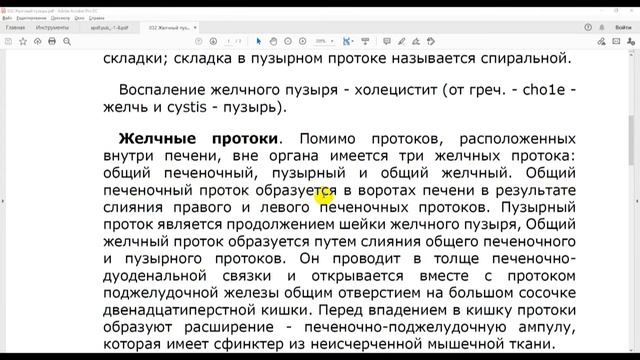Click the vertical scrollbar thumb
This screenshot has width=640, height=360.
click(632, 140)
